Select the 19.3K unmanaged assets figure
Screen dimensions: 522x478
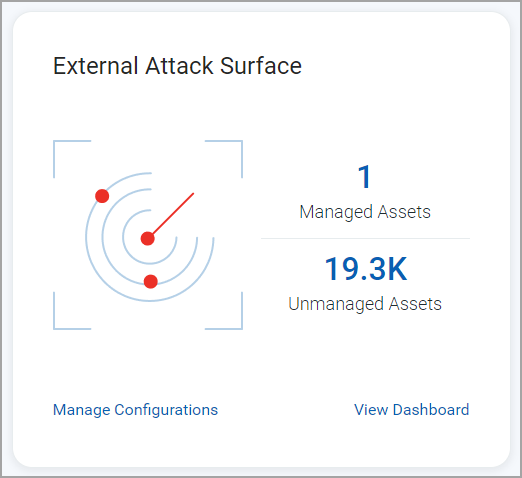tap(366, 269)
